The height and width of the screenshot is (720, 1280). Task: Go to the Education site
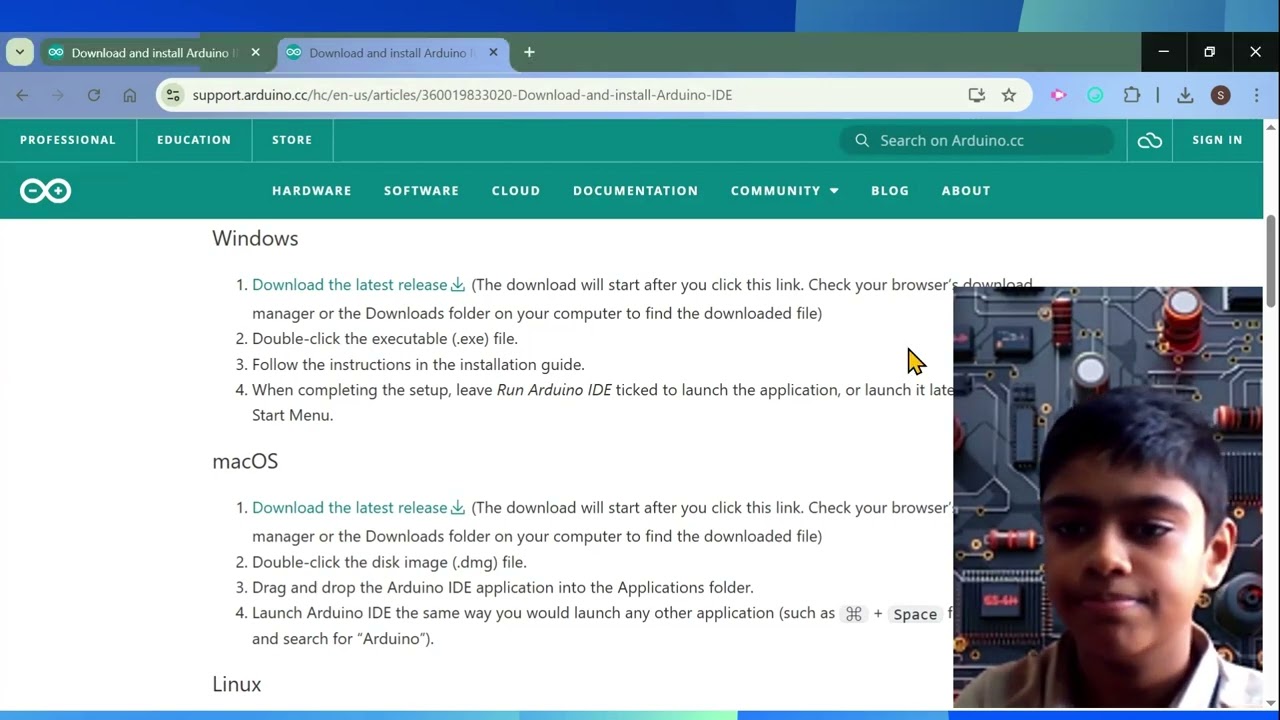coord(194,140)
